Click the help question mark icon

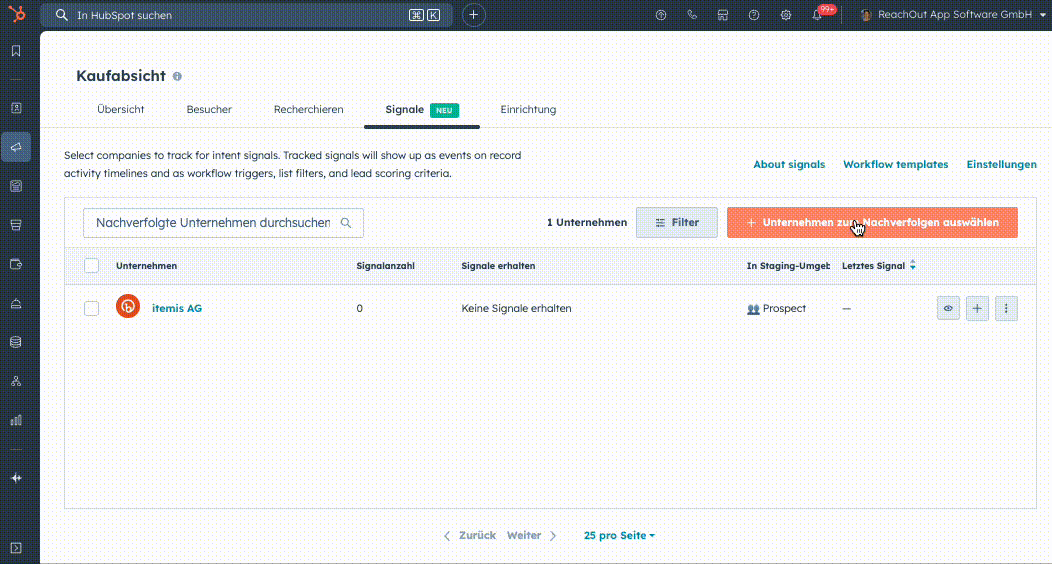[x=754, y=15]
